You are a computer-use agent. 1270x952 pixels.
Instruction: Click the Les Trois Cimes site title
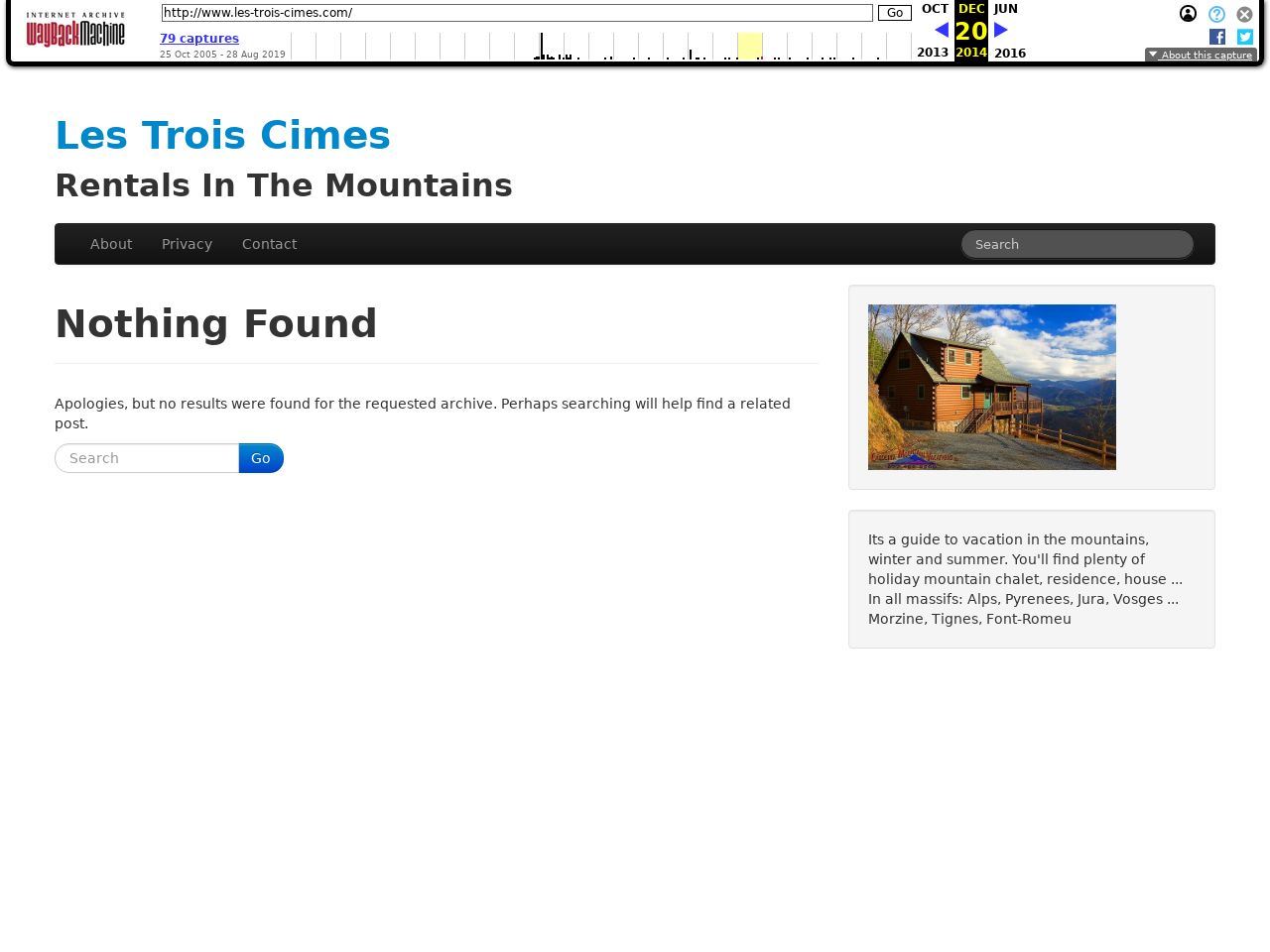tap(222, 135)
